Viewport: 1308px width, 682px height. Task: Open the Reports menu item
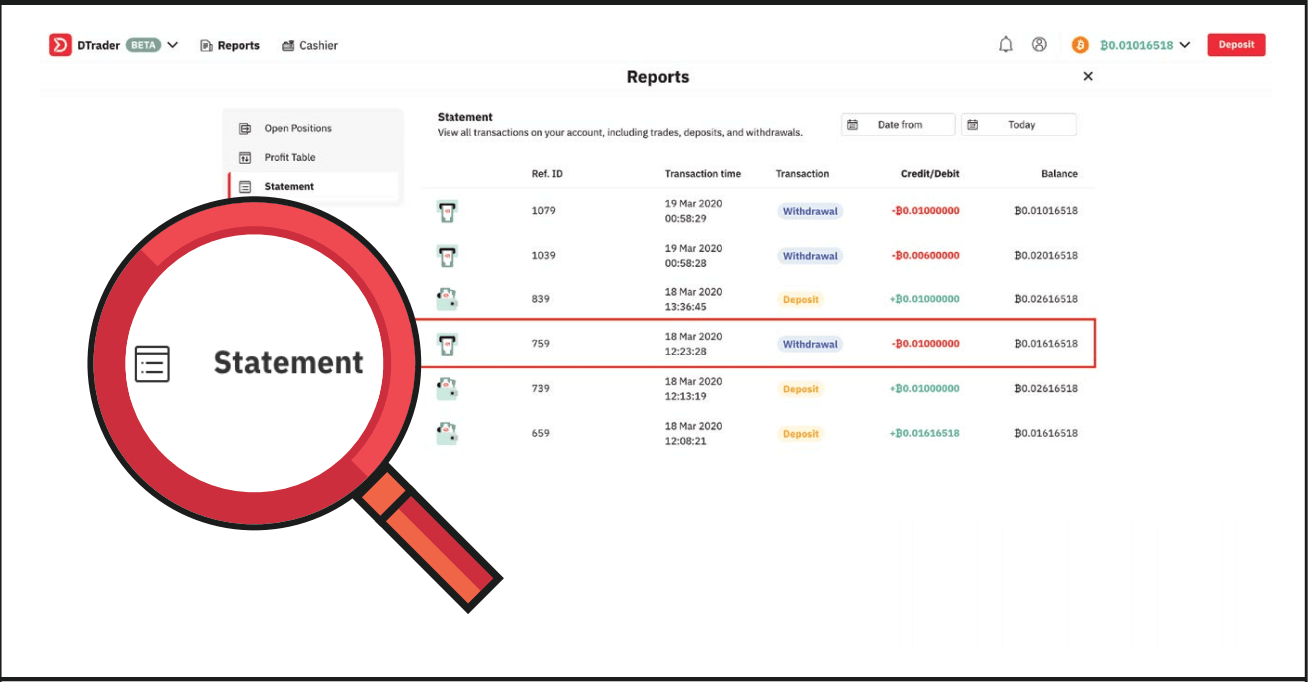point(230,45)
